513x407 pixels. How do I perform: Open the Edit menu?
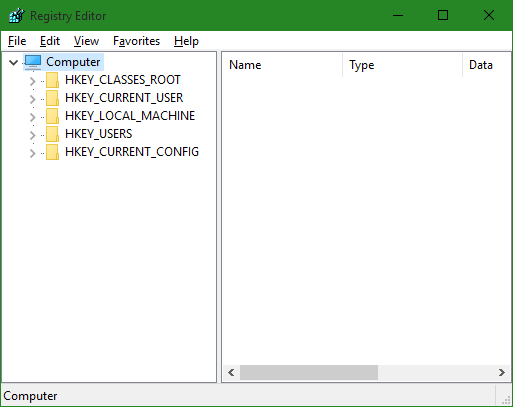[x=50, y=41]
